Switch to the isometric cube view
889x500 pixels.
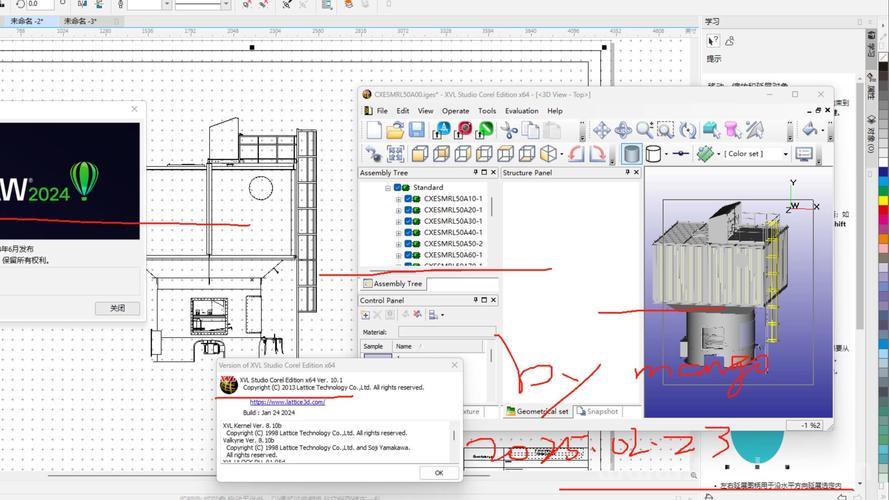[x=548, y=154]
